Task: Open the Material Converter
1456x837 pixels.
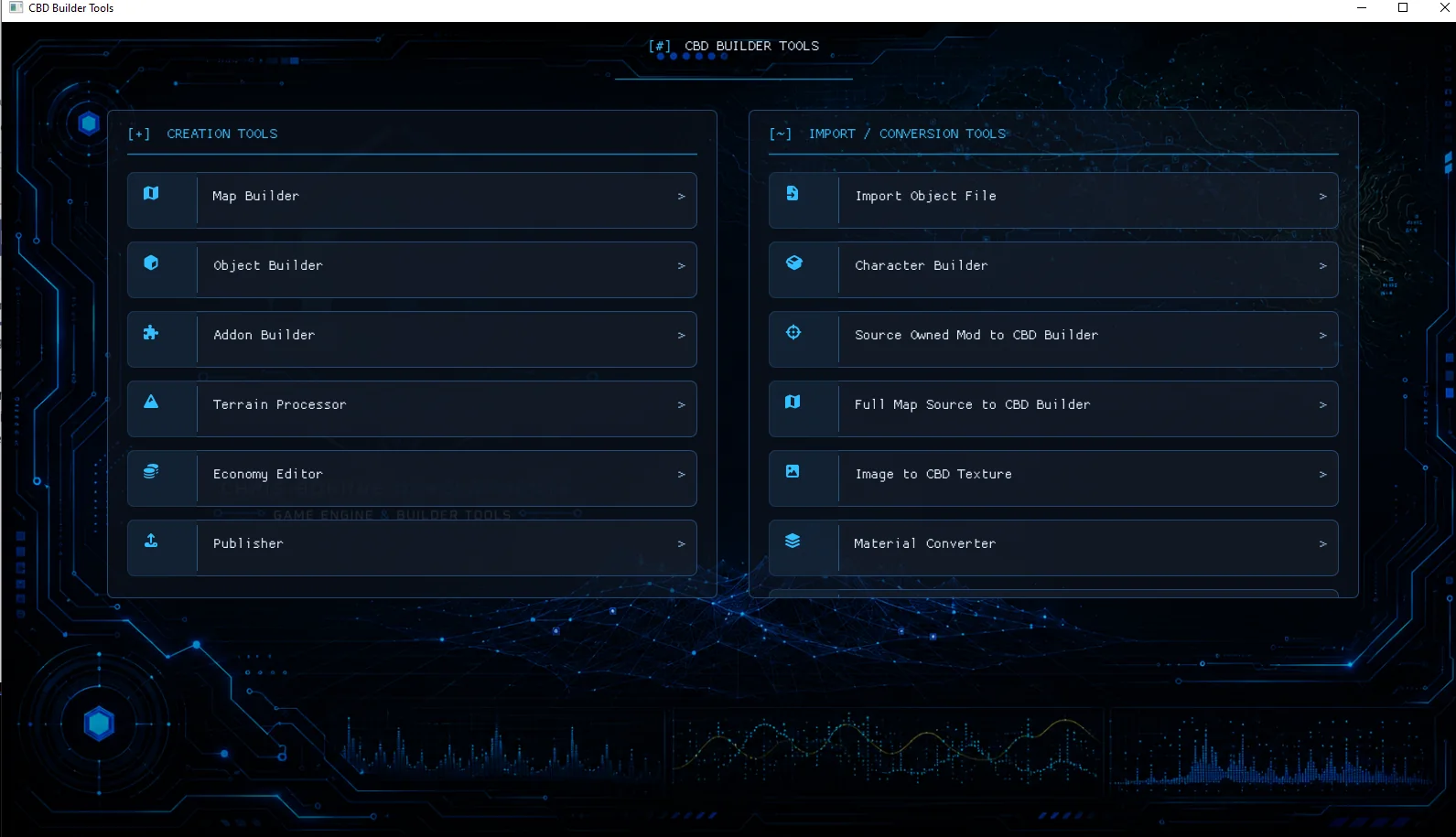Action: pyautogui.click(x=1053, y=548)
